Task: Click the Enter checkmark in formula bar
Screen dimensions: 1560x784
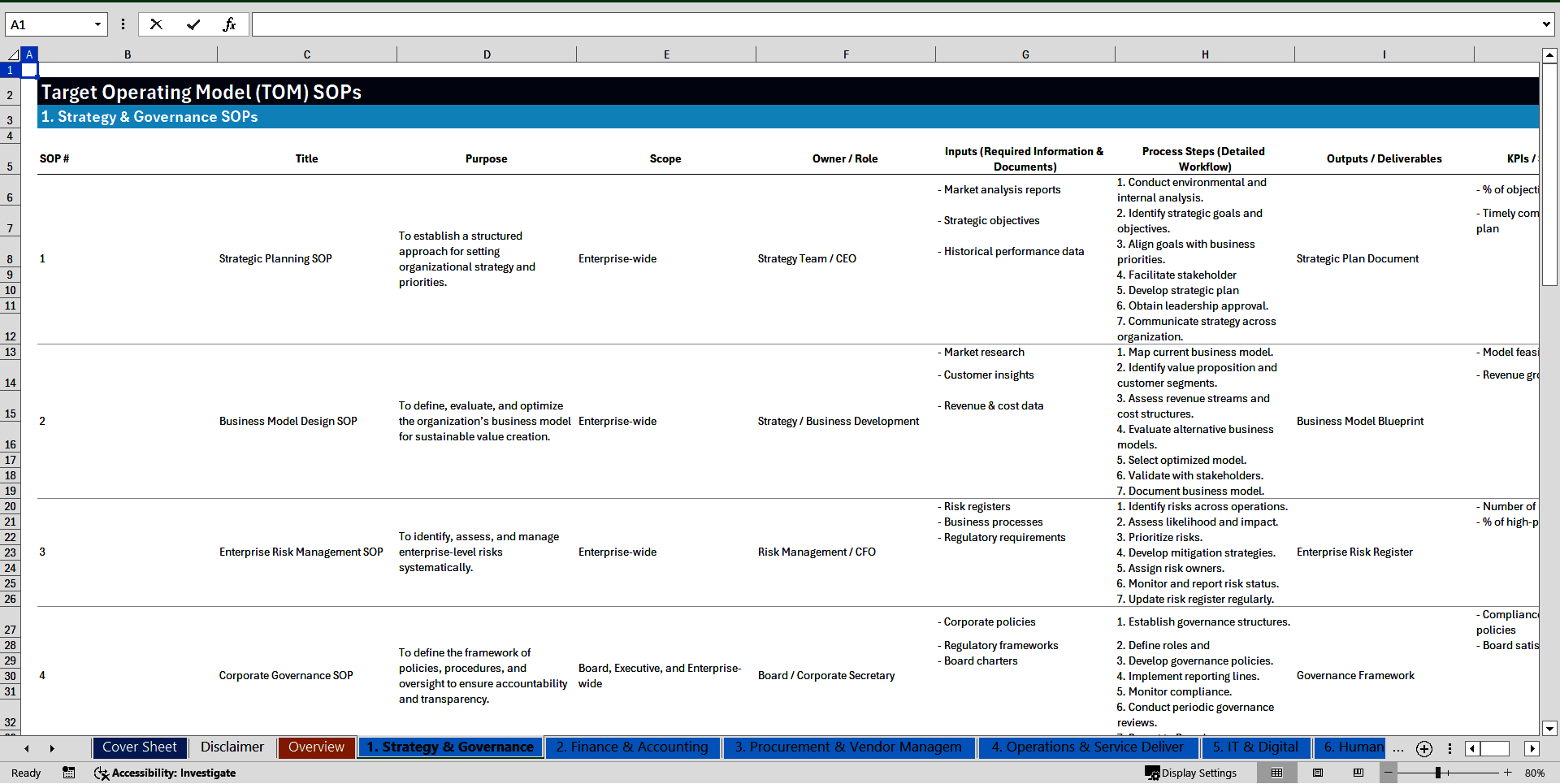Action: pyautogui.click(x=193, y=24)
